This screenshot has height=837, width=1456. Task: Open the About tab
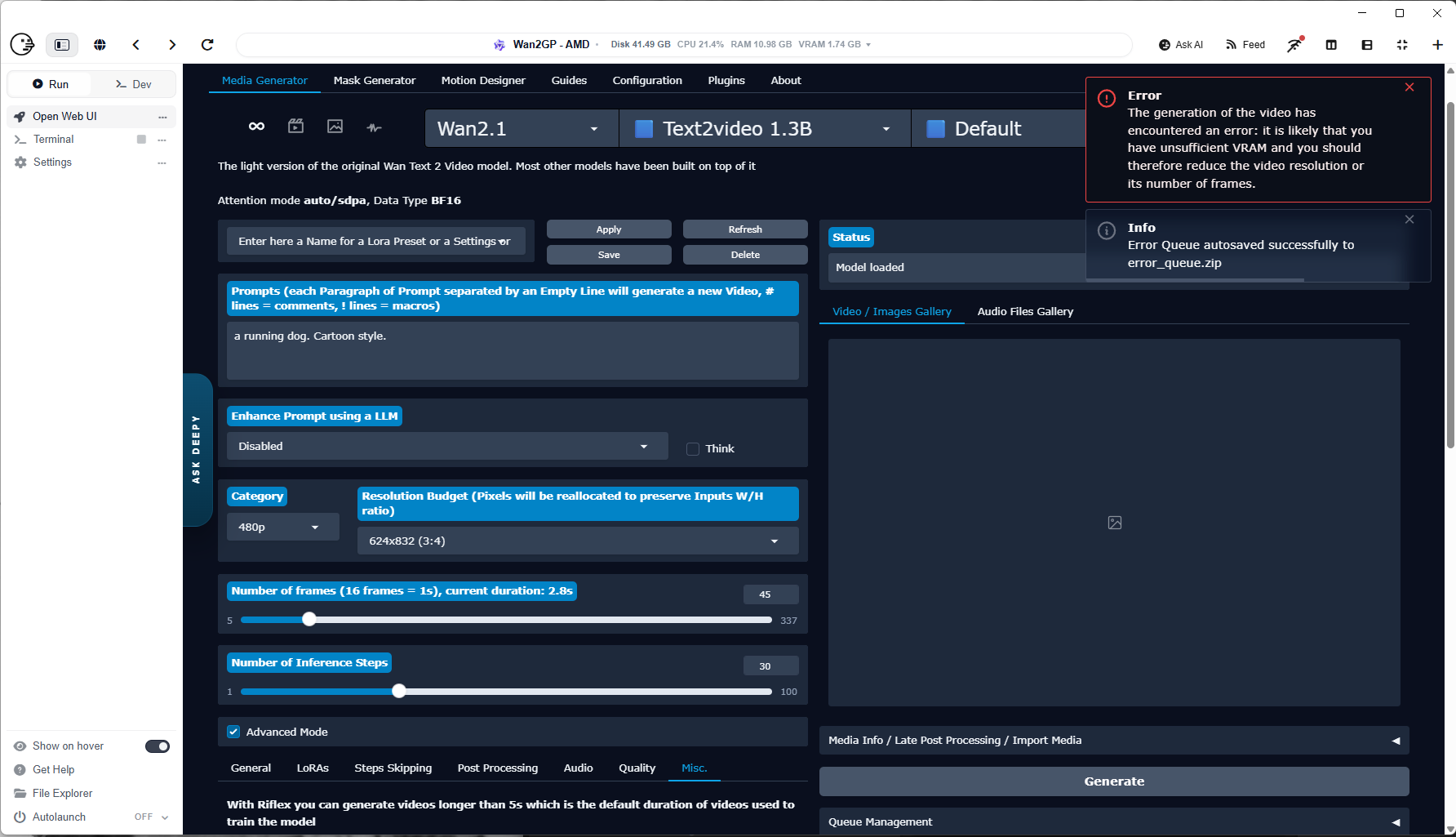point(786,80)
